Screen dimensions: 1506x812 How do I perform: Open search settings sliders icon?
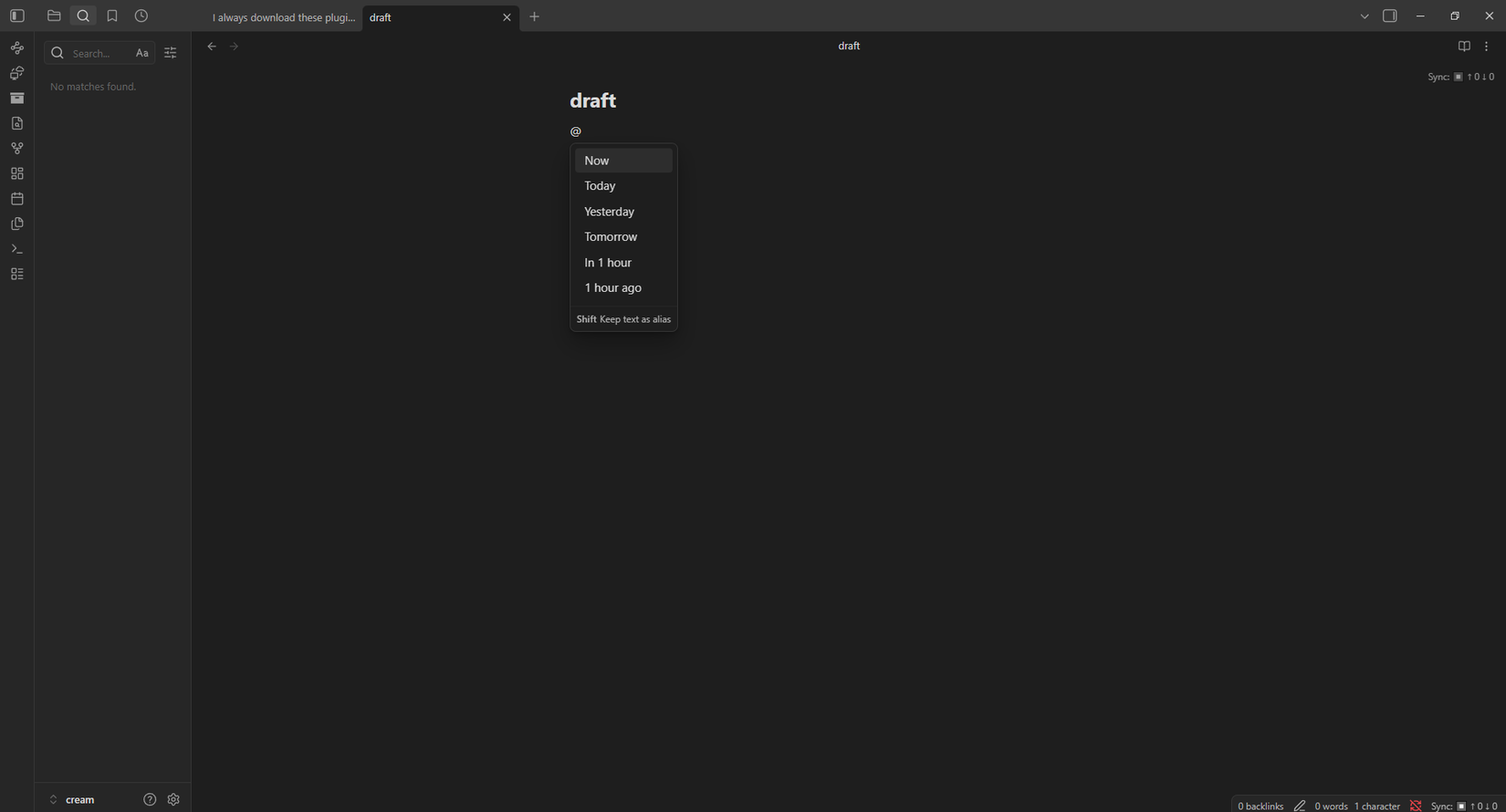click(x=171, y=53)
